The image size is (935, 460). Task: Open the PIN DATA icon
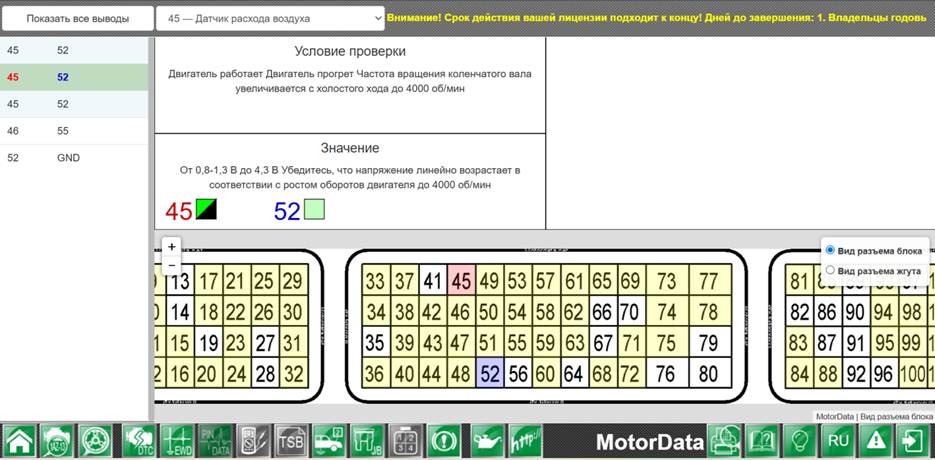215,442
